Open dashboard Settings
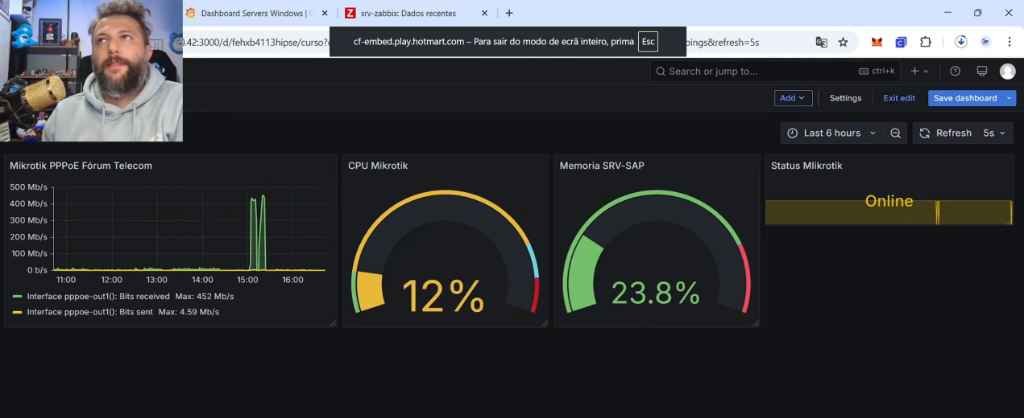This screenshot has width=1024, height=418. (x=845, y=98)
